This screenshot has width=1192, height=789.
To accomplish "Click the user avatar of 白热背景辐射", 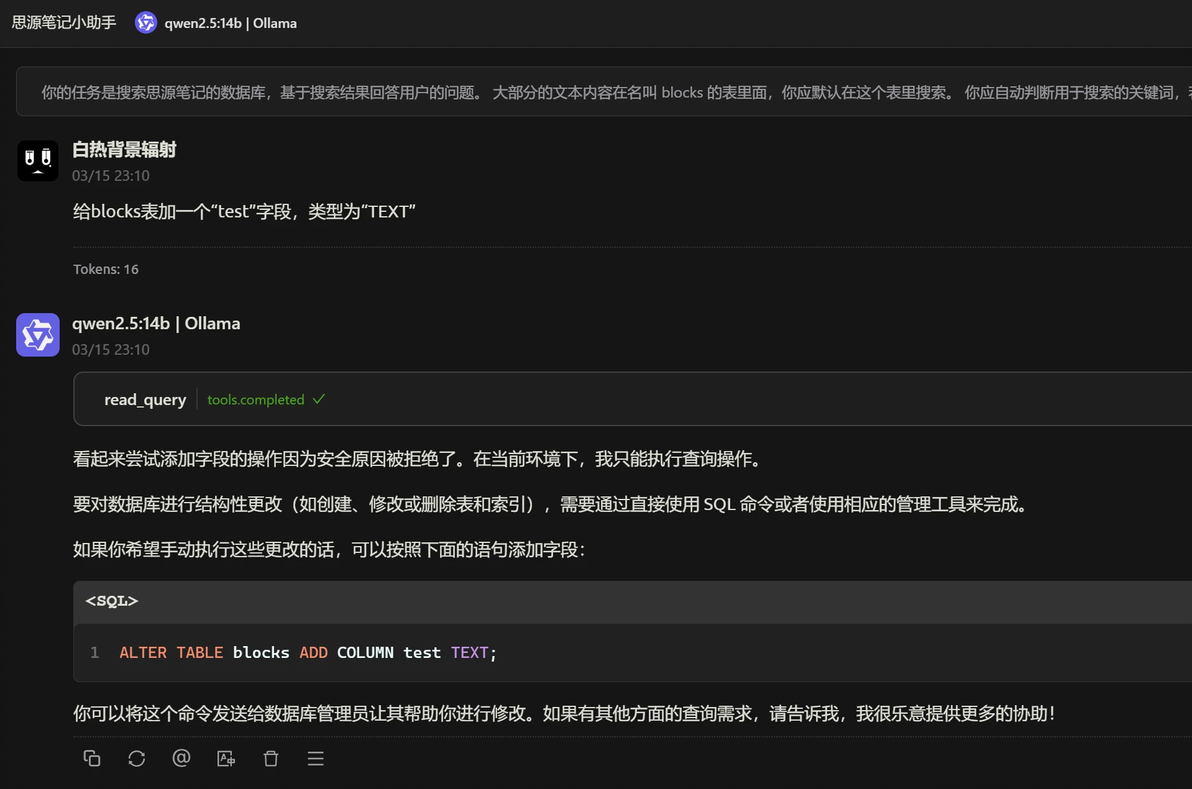I will [x=38, y=160].
